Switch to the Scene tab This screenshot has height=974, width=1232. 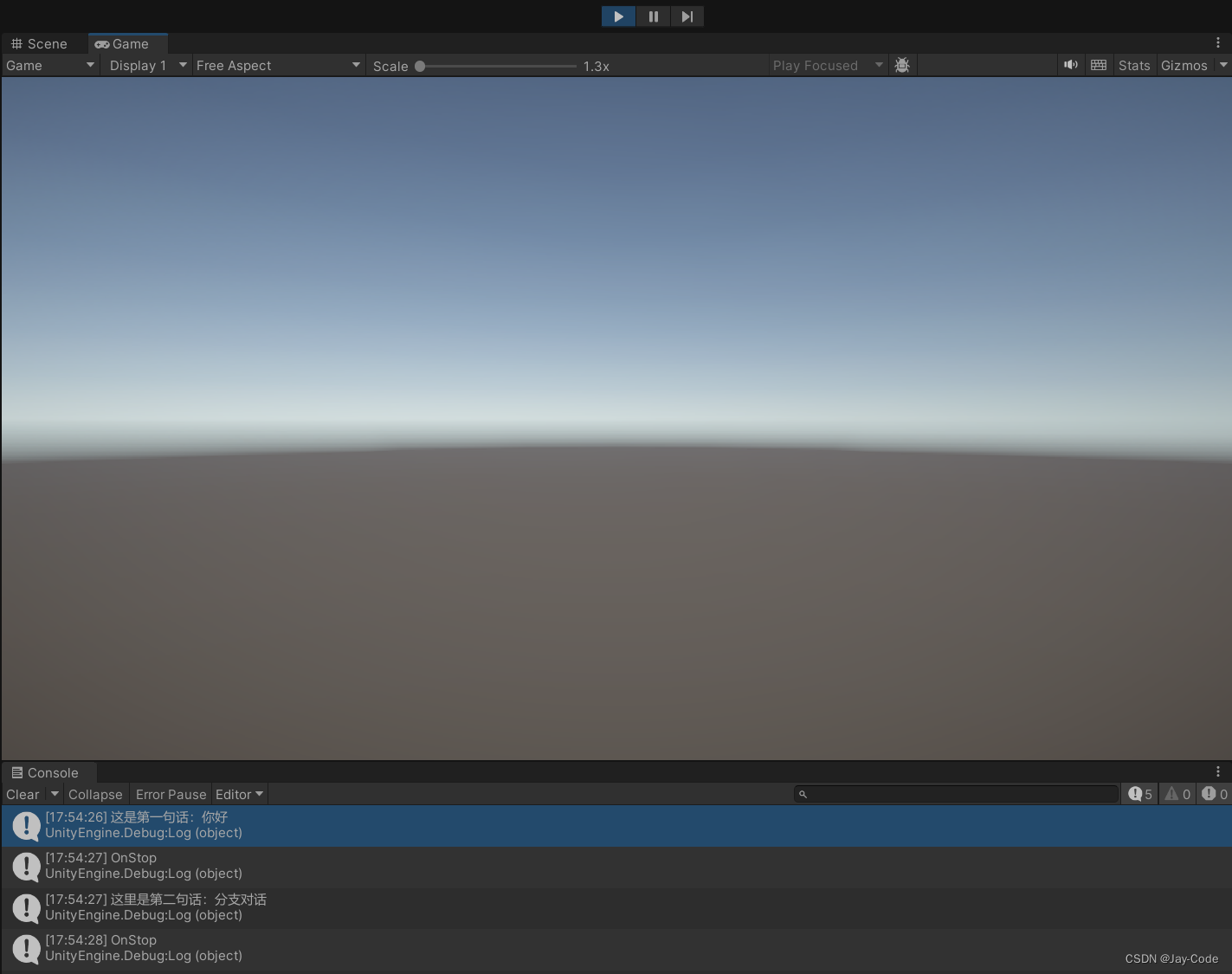(x=40, y=44)
